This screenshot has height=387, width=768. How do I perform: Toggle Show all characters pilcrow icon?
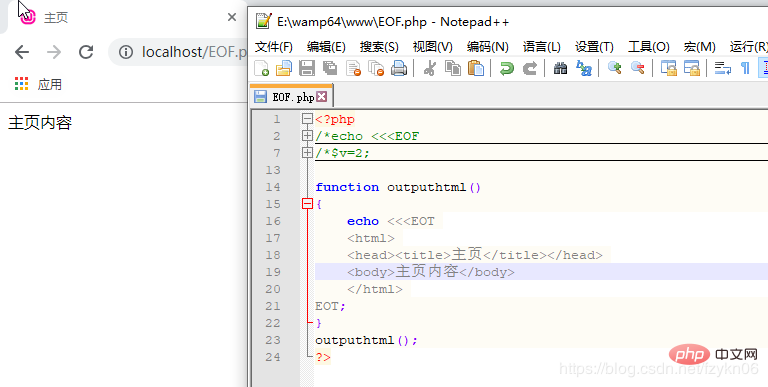(x=745, y=68)
